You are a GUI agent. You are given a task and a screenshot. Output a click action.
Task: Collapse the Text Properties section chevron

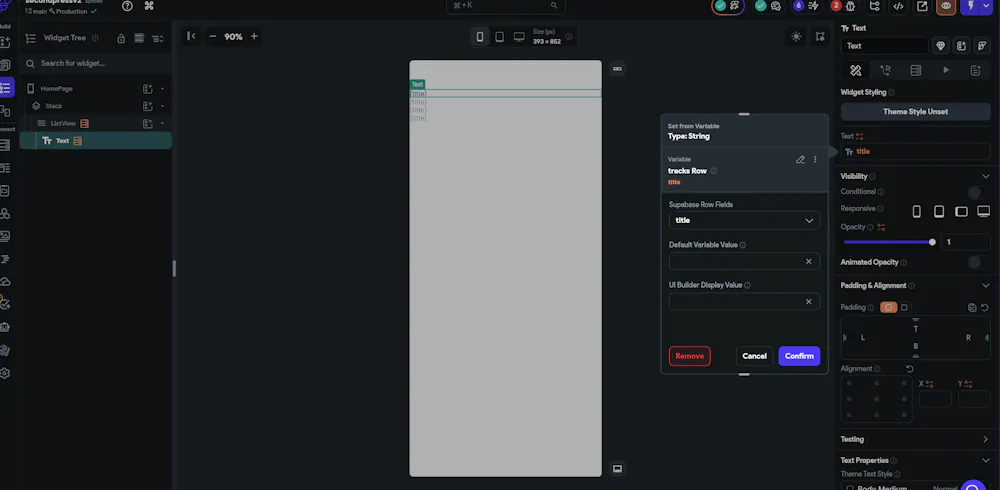(x=985, y=460)
